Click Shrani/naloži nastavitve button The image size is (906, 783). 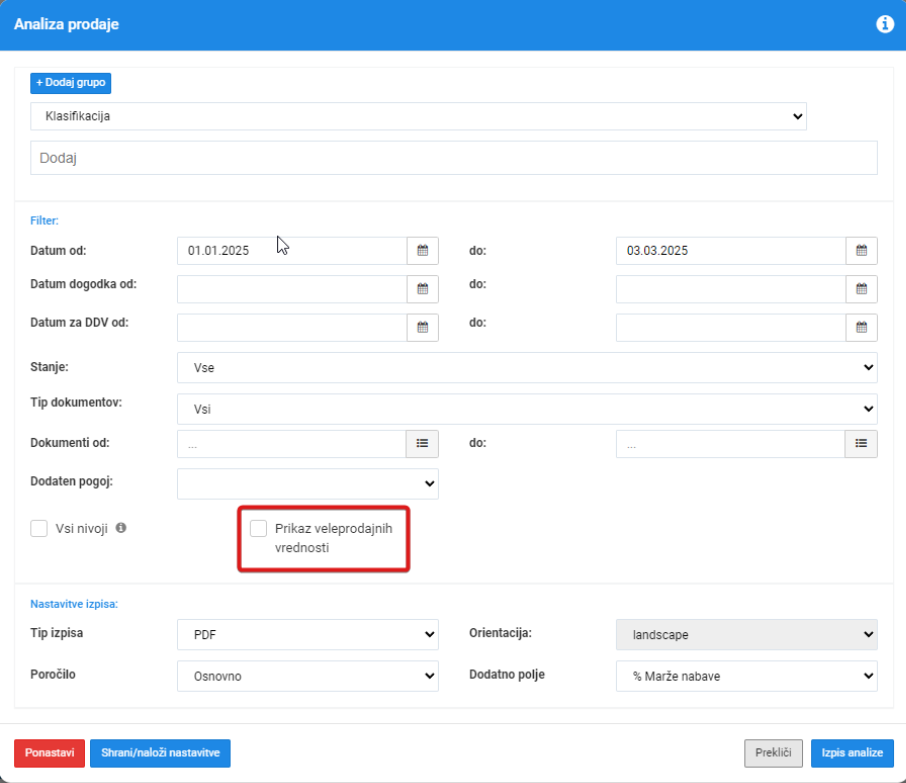click(160, 753)
